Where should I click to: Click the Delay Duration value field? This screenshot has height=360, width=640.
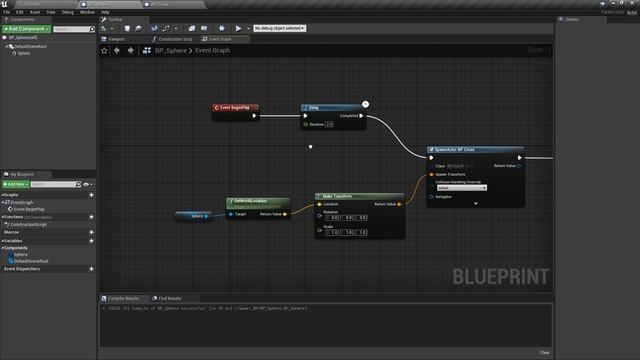pyautogui.click(x=329, y=124)
